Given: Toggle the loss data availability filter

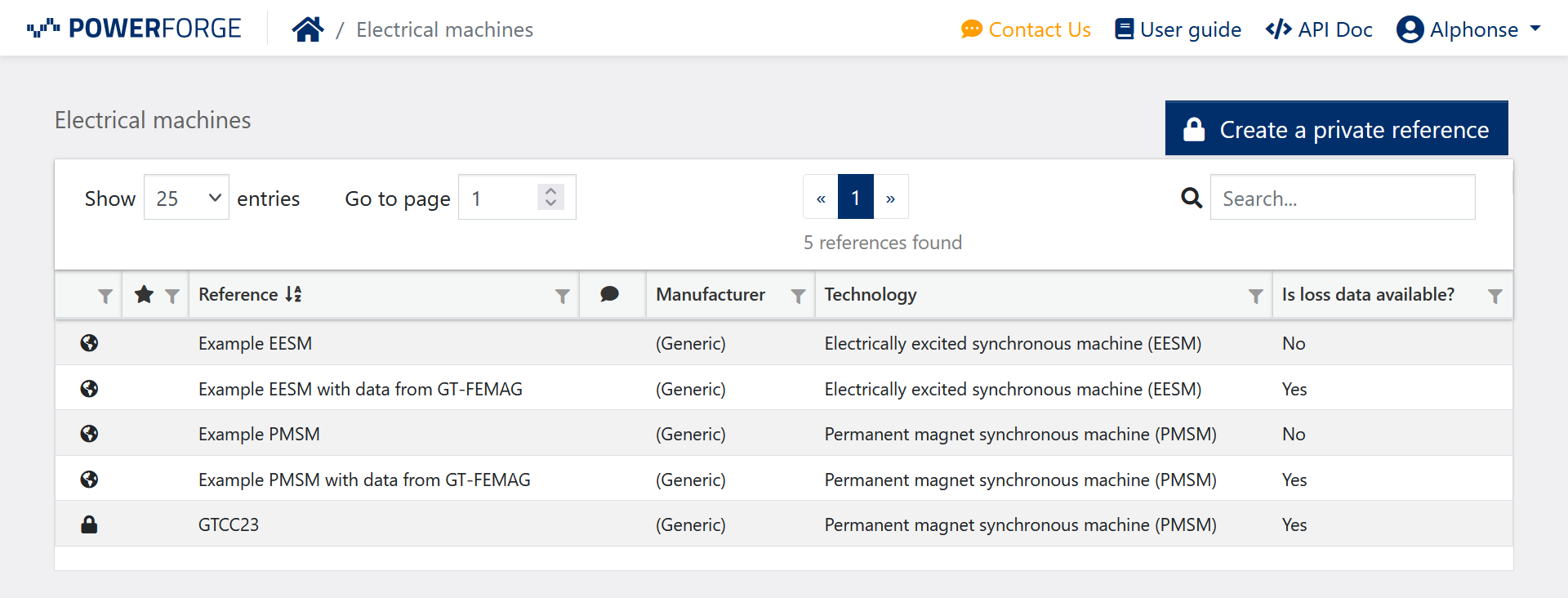Looking at the screenshot, I should tap(1494, 296).
